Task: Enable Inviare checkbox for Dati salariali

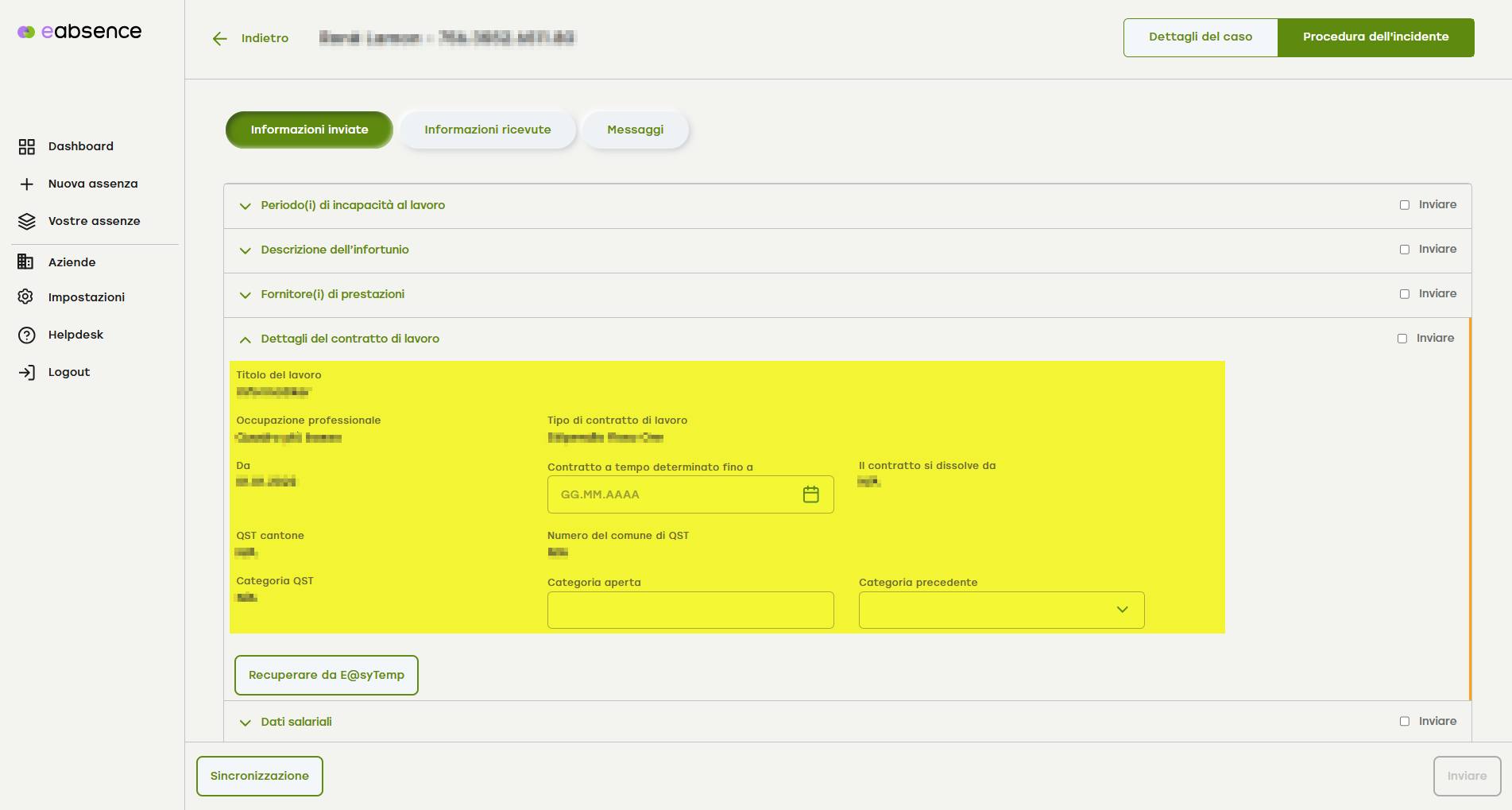Action: (x=1404, y=722)
